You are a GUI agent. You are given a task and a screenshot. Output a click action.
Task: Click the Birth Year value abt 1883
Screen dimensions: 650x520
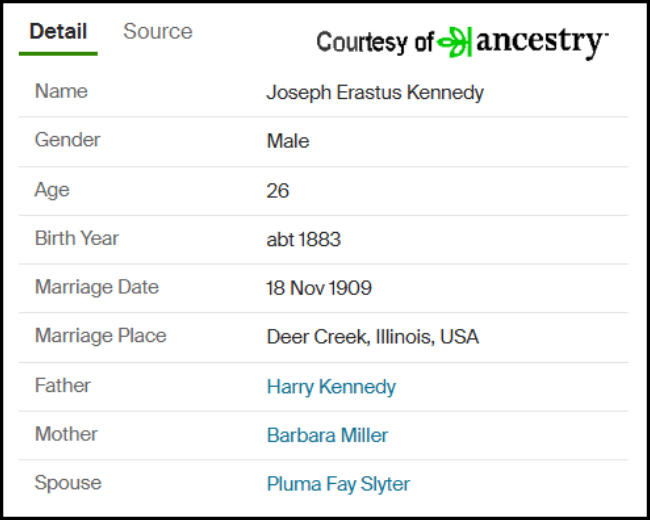coord(303,239)
